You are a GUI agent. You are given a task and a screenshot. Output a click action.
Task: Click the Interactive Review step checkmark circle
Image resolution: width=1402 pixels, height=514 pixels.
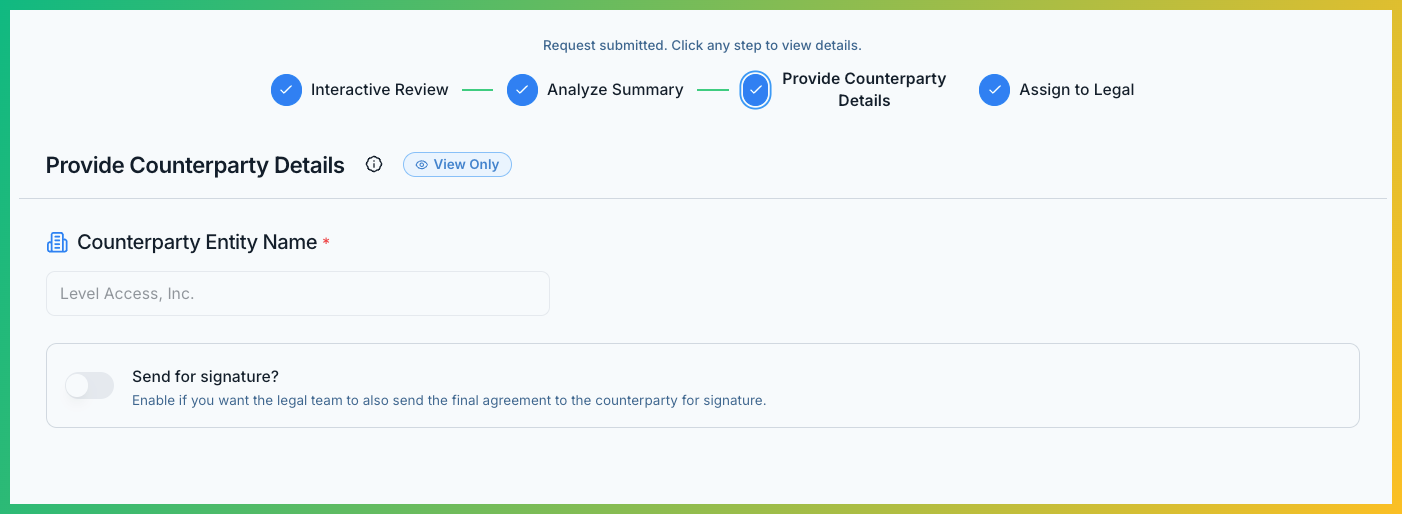coord(286,90)
